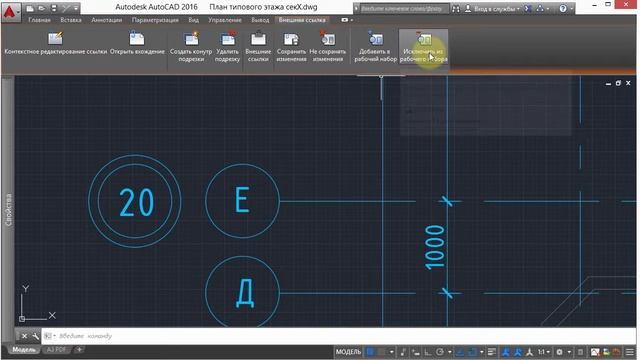640x360 pixels.
Task: Toggle polar tracking in status bar
Action: click(440, 352)
